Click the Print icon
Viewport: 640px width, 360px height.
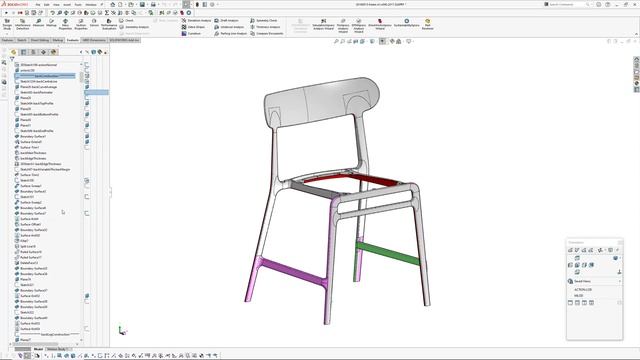pyautogui.click(x=153, y=4)
